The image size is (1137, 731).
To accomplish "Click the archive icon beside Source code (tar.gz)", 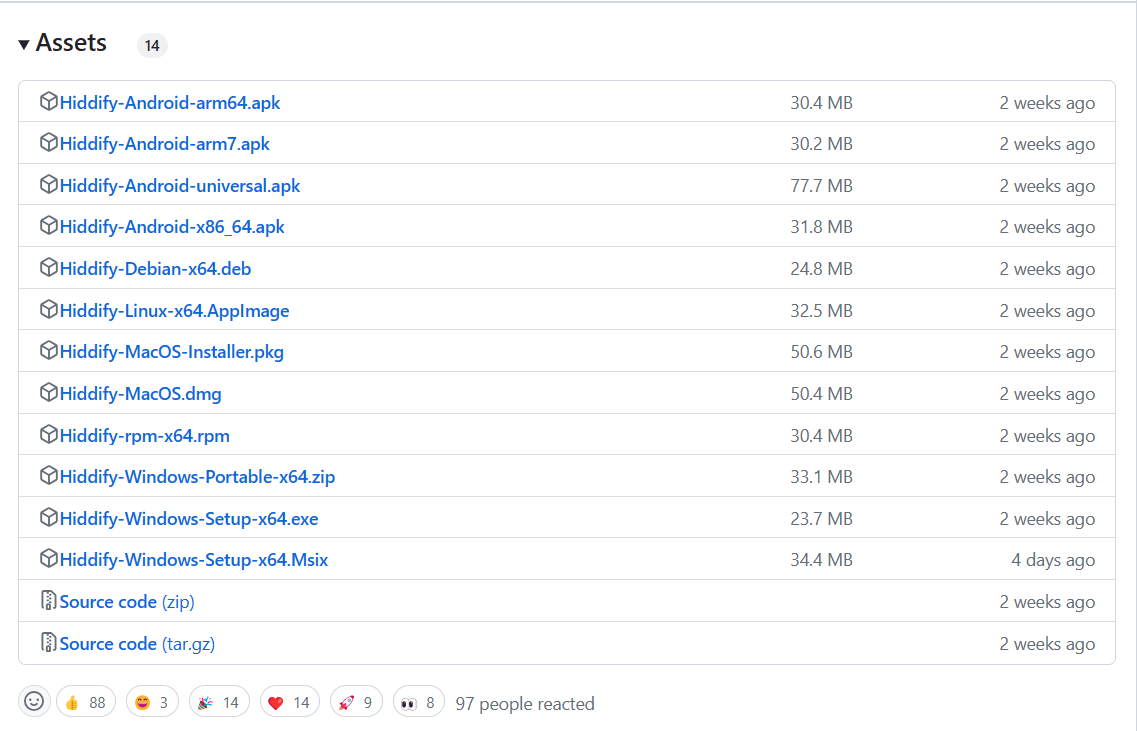I will 48,643.
